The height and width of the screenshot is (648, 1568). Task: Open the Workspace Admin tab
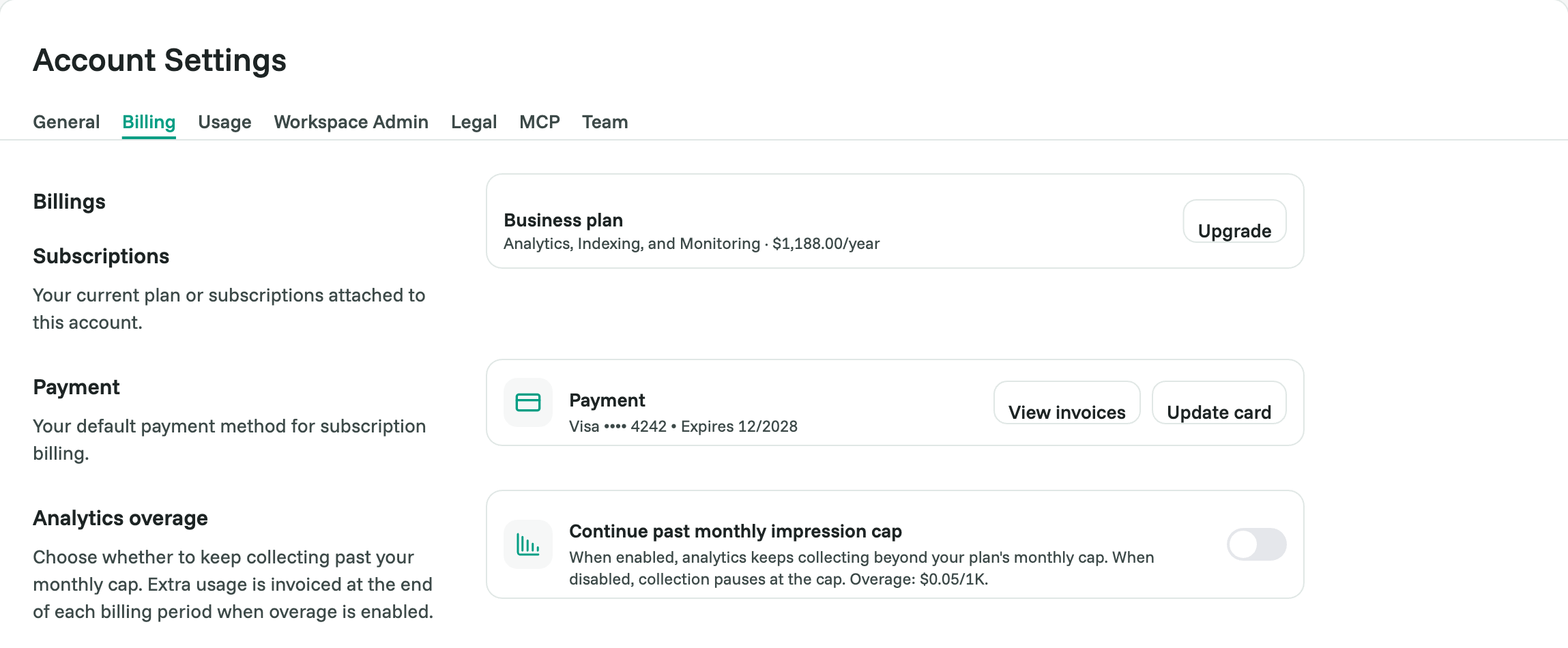tap(351, 122)
